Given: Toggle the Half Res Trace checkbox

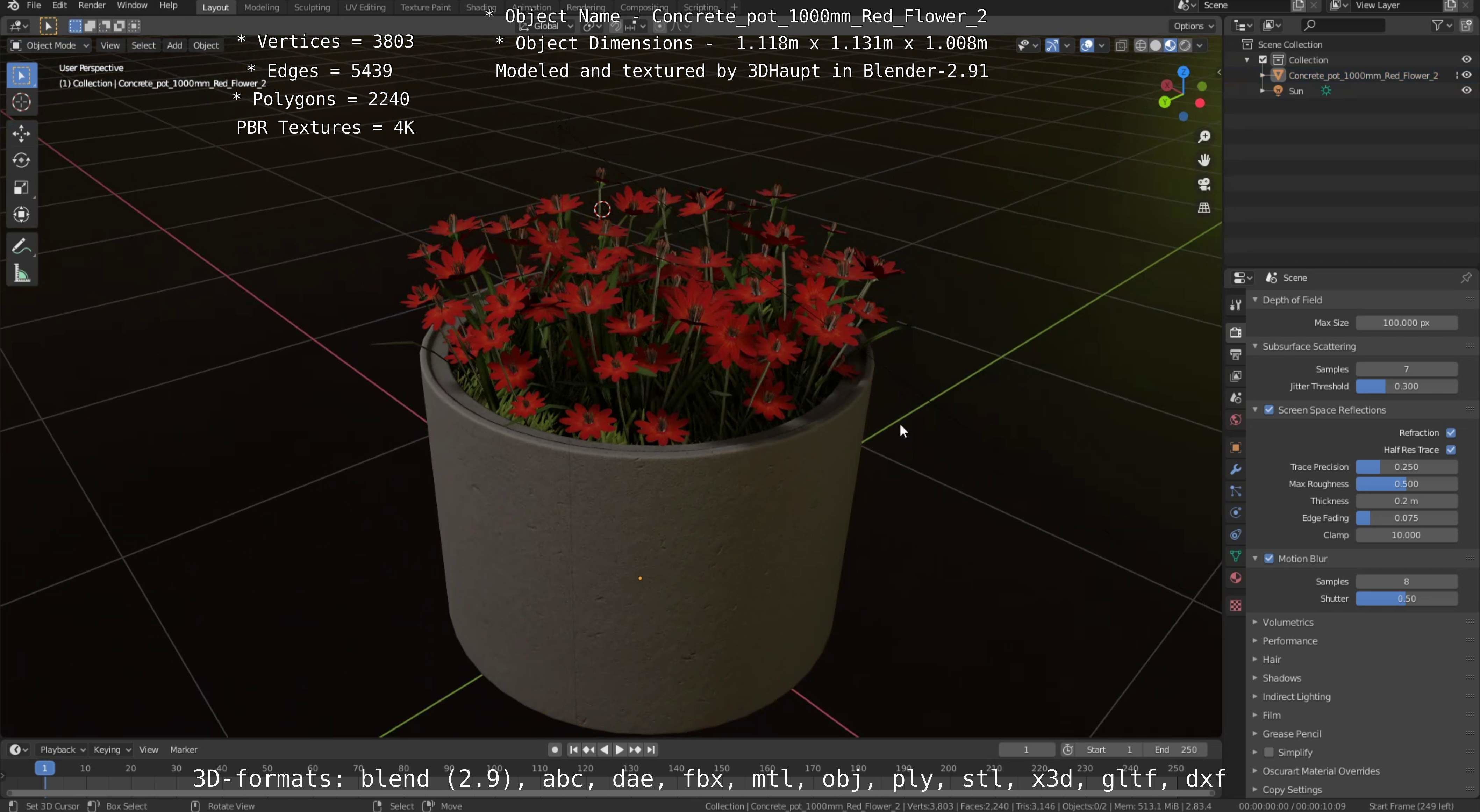Looking at the screenshot, I should click(x=1451, y=450).
